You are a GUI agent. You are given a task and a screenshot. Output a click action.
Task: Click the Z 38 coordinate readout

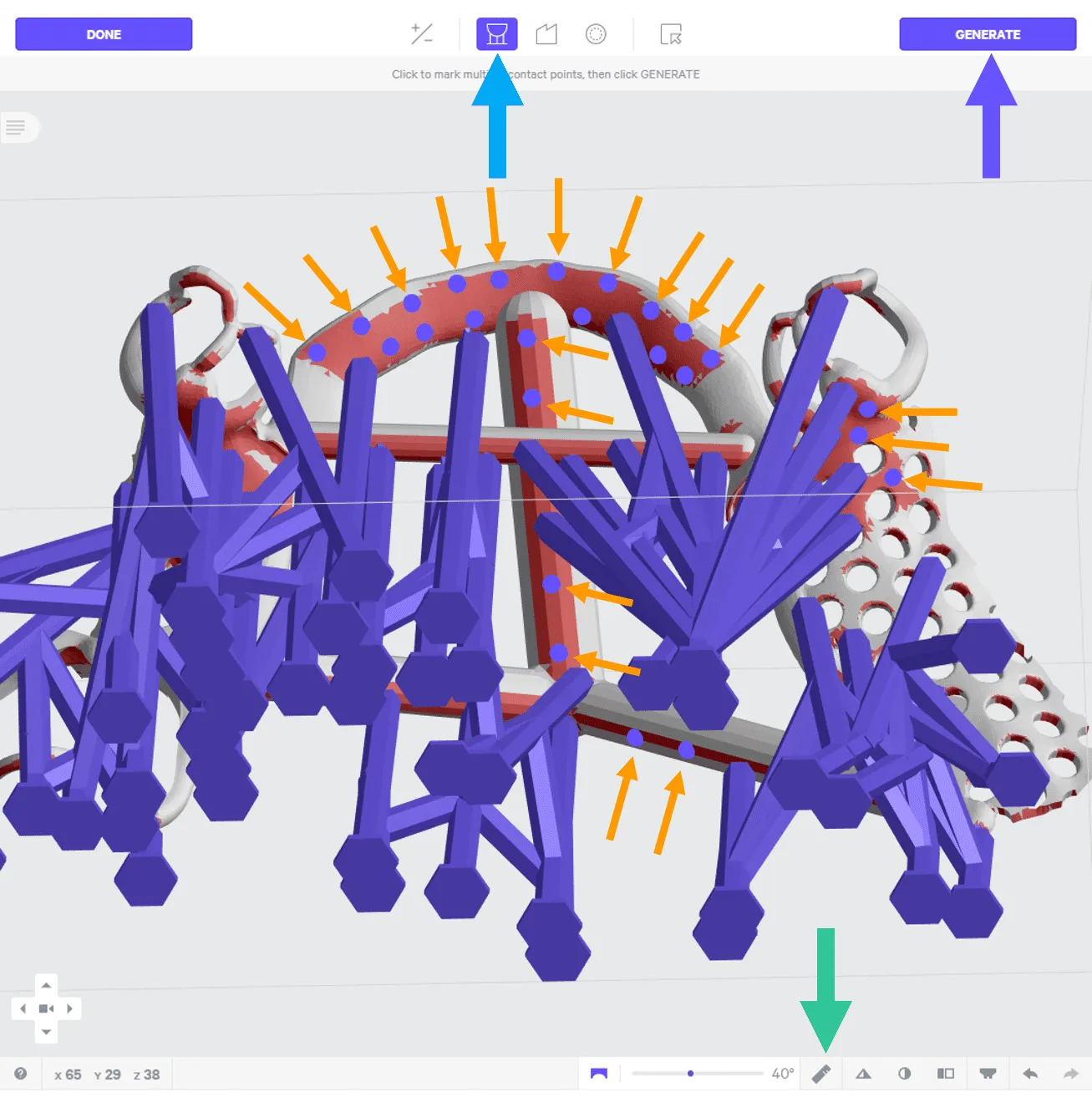pos(146,1074)
